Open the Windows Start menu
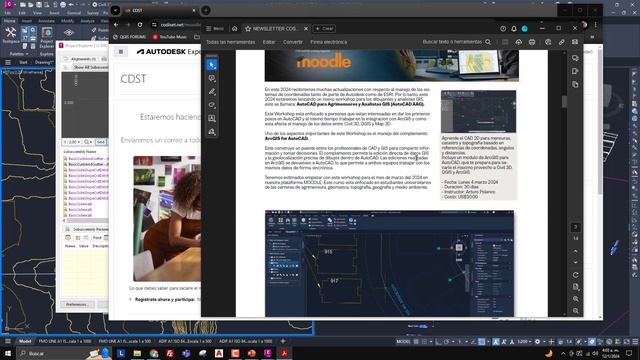The width and height of the screenshot is (640, 360). (7, 353)
